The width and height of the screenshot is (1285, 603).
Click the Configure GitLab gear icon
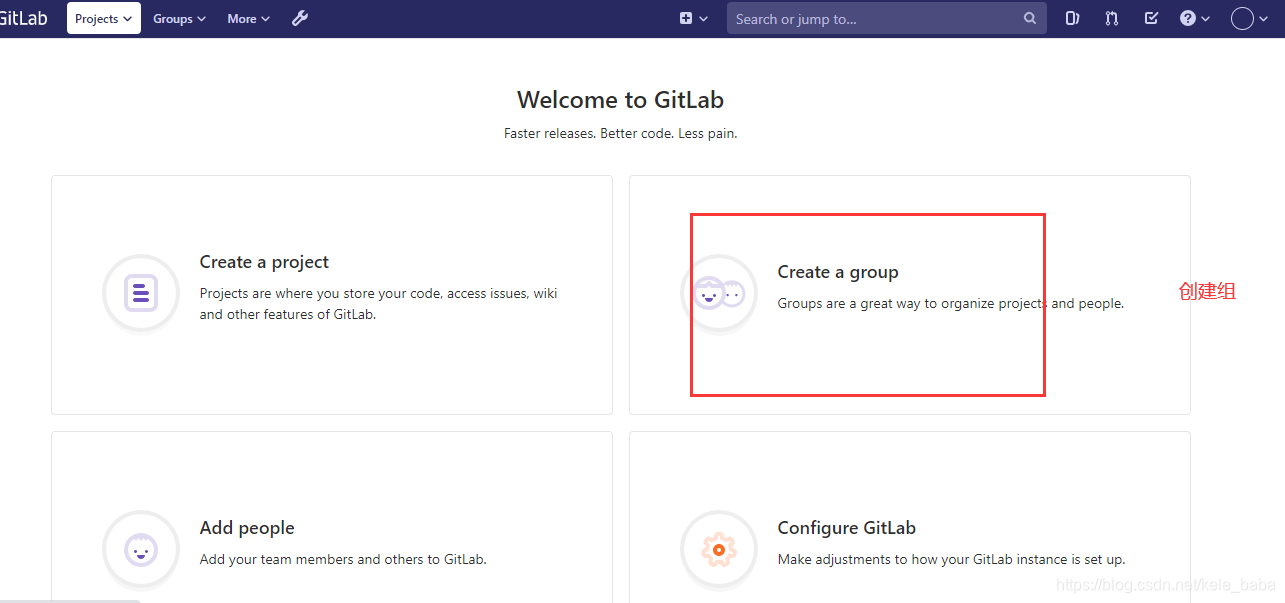719,549
